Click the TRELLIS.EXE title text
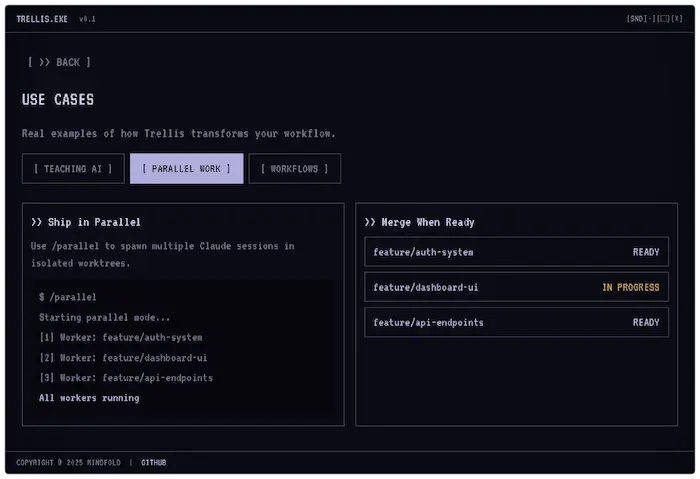Viewport: 700px width, 479px height. (x=42, y=19)
